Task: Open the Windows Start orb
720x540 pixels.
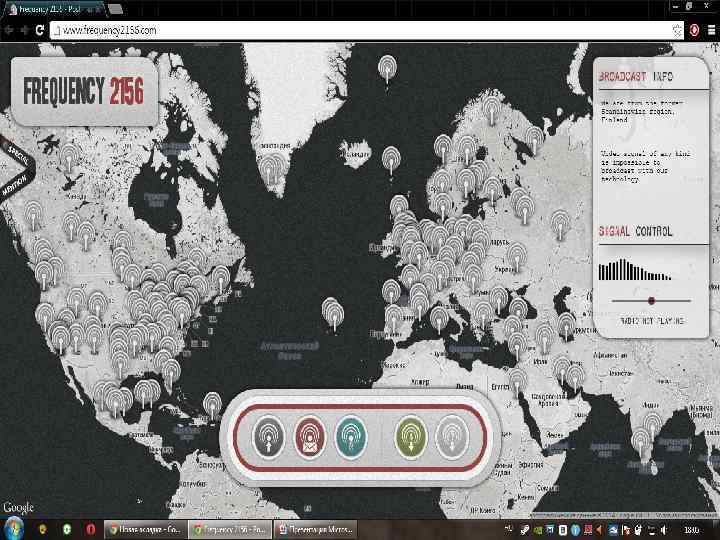Action: [14, 529]
